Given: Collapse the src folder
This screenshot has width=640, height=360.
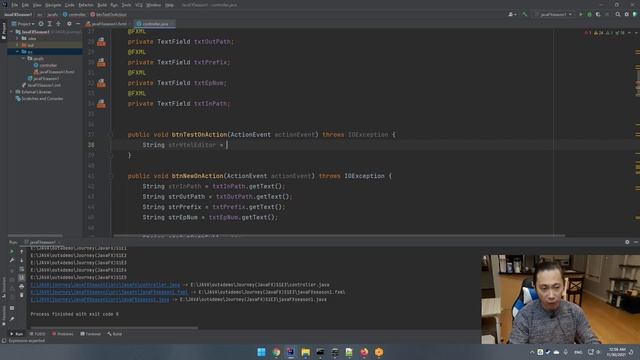Looking at the screenshot, I should click(x=18, y=52).
